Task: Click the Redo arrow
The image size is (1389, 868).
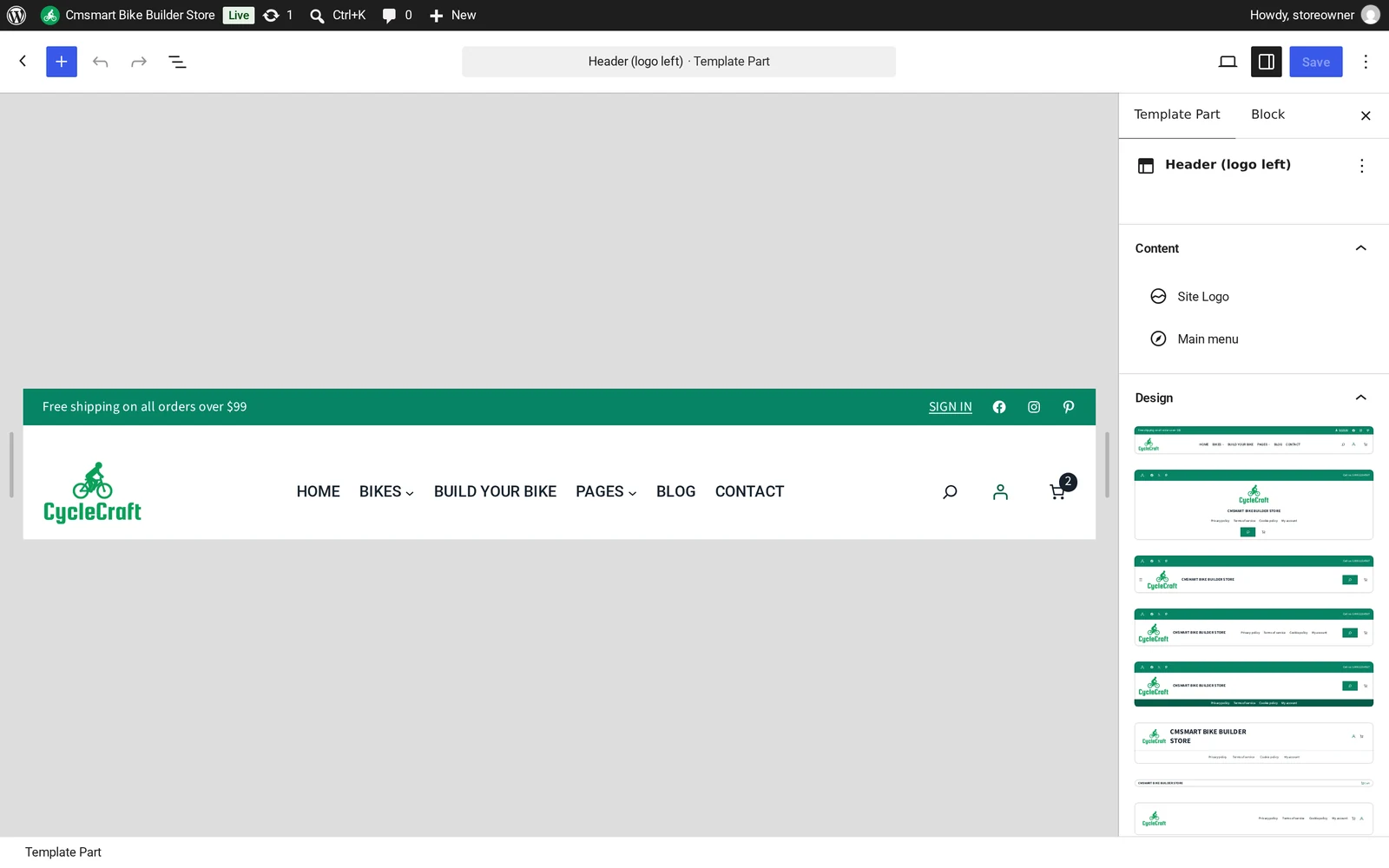Action: click(139, 62)
